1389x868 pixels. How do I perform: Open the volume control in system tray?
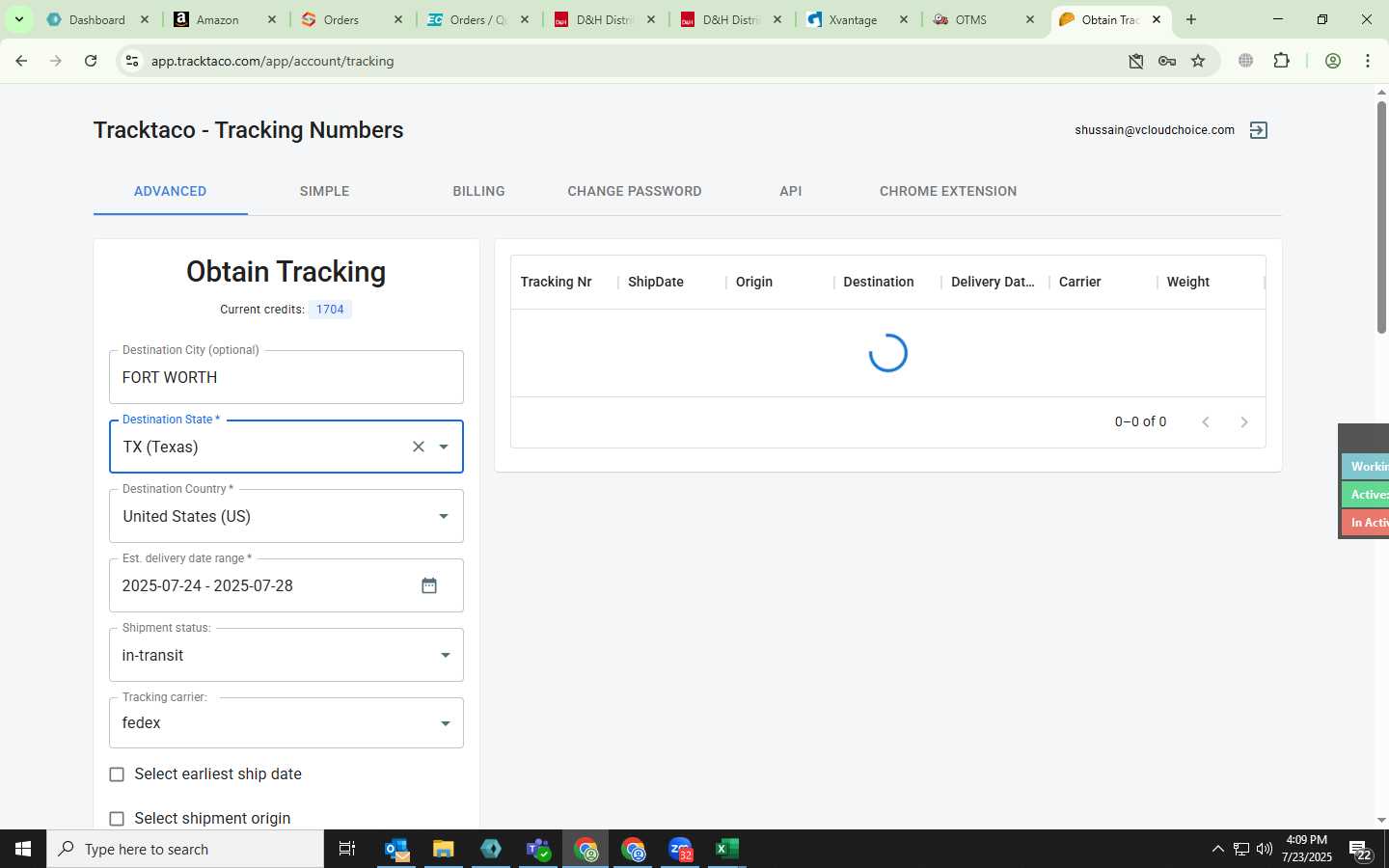(1265, 849)
